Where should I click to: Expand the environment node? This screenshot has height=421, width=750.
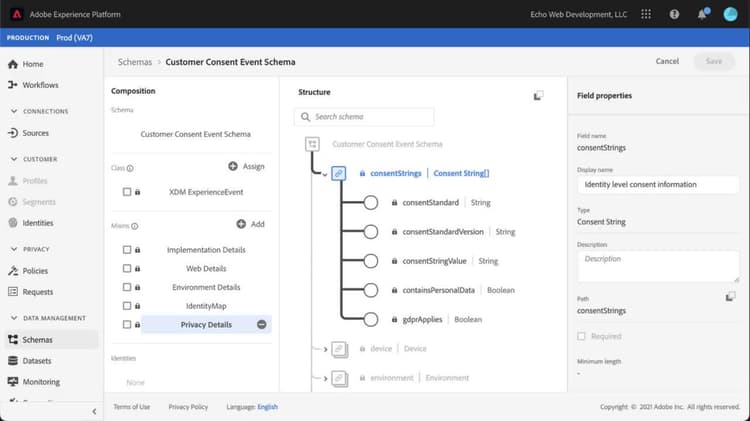click(325, 378)
